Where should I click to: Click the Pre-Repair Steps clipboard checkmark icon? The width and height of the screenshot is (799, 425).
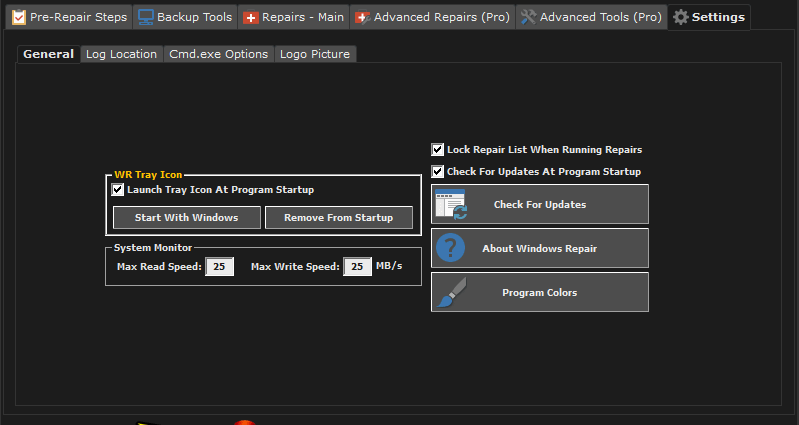[x=19, y=17]
